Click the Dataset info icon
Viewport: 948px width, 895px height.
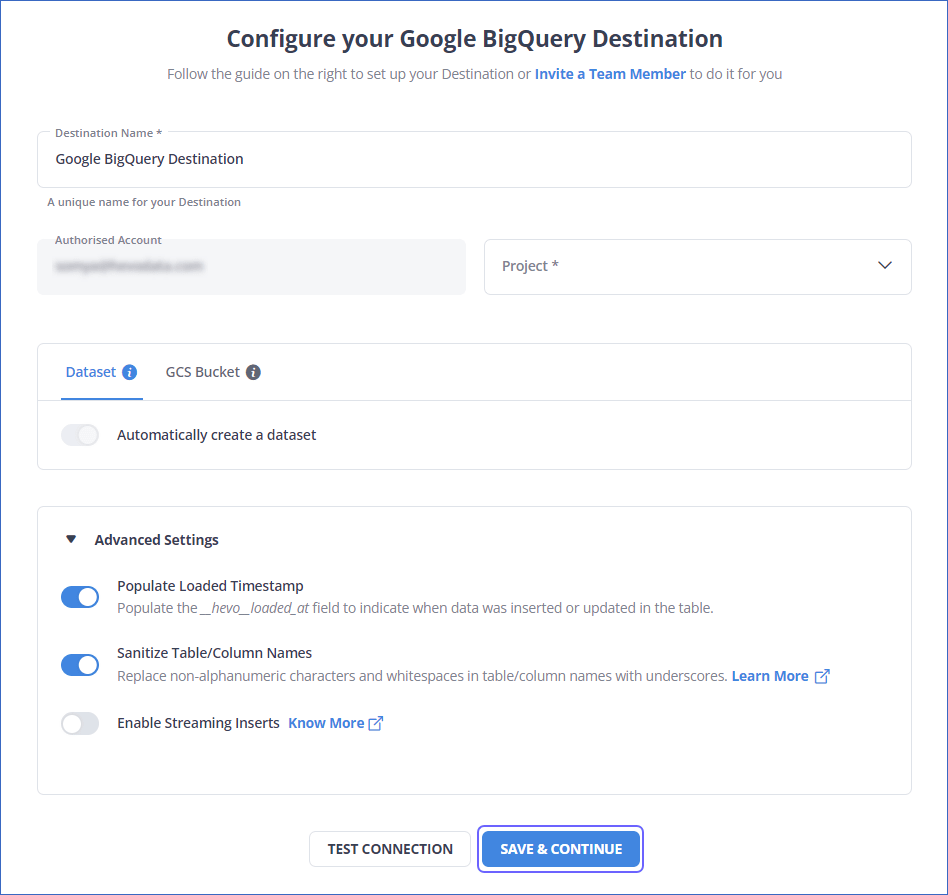coord(129,372)
